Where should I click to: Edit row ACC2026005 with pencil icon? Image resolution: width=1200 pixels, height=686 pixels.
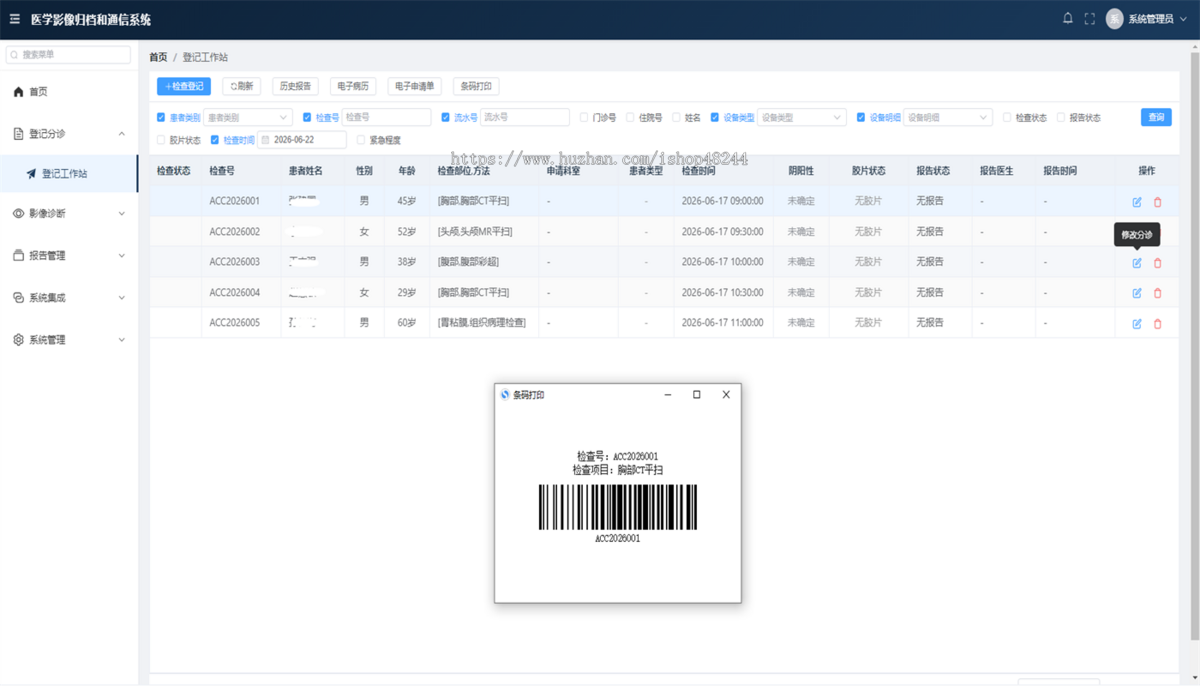pyautogui.click(x=1137, y=324)
